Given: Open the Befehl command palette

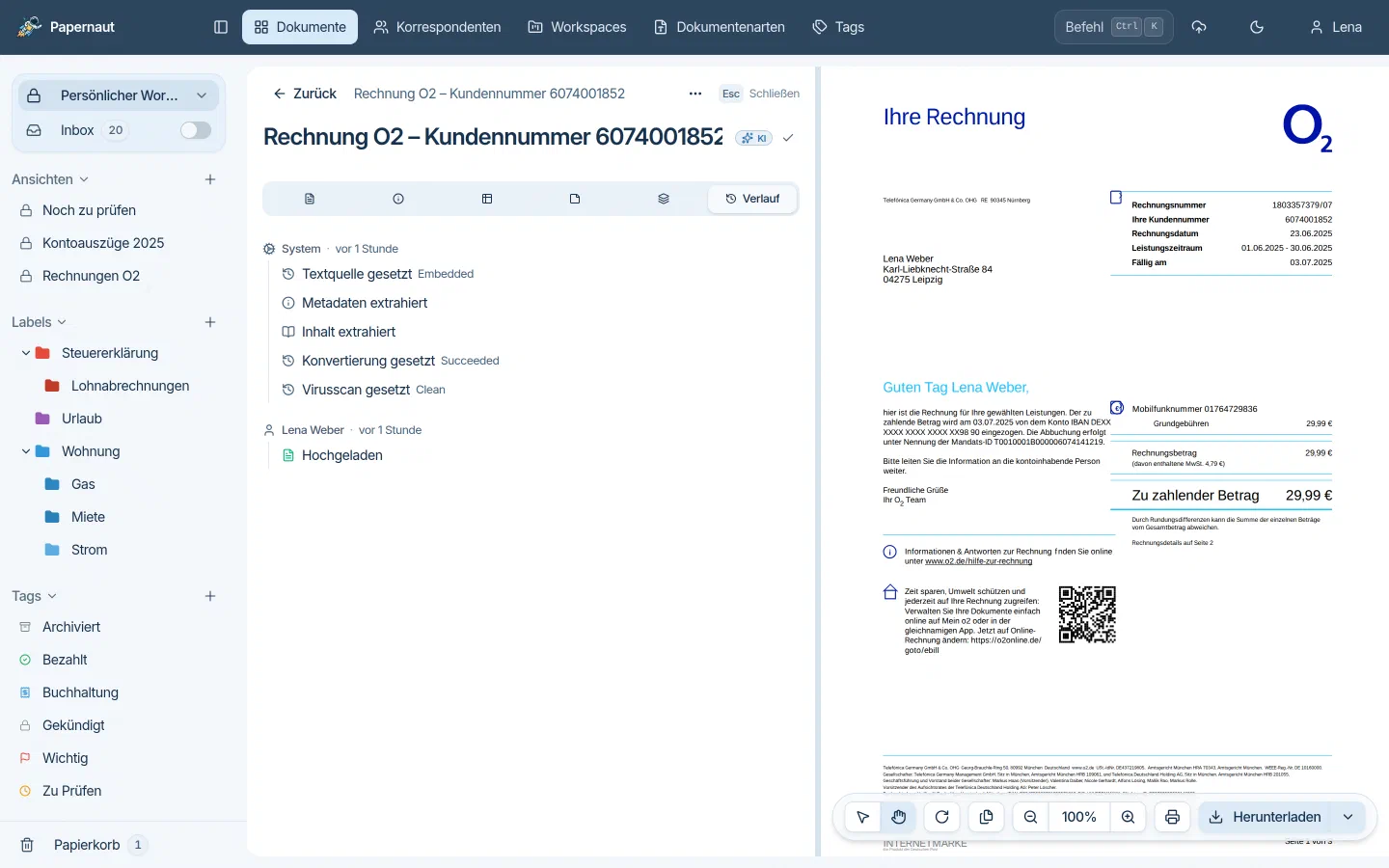Looking at the screenshot, I should [x=1114, y=27].
